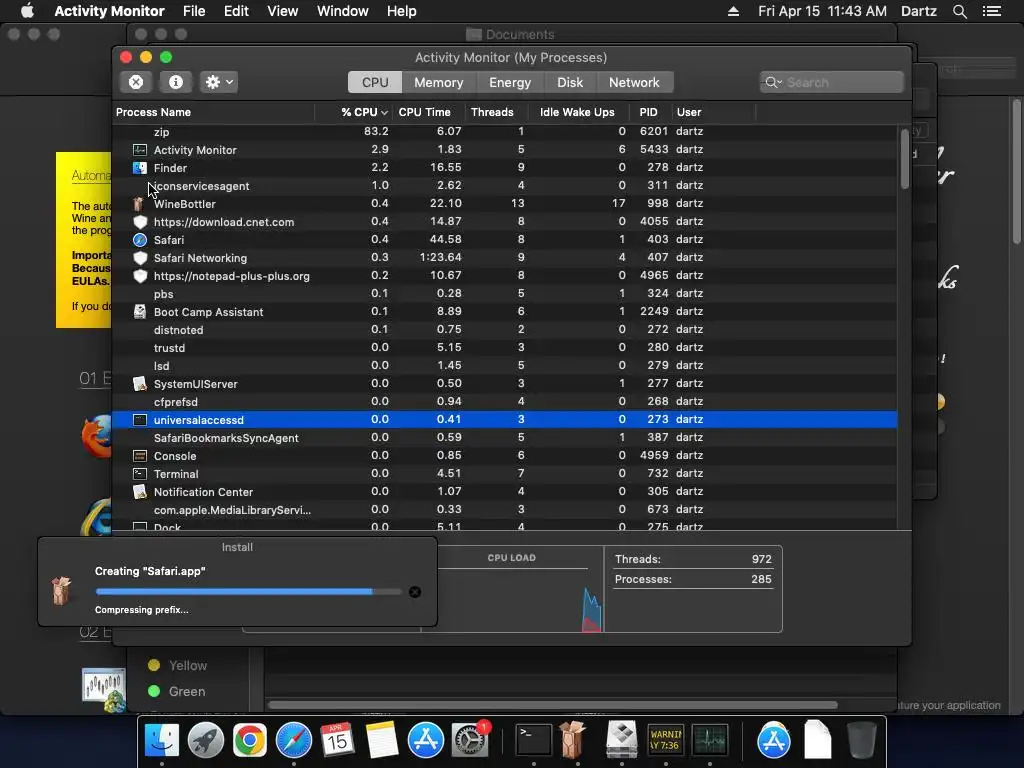The height and width of the screenshot is (768, 1024).
Task: Click the eject icon in menu bar
Action: click(733, 11)
